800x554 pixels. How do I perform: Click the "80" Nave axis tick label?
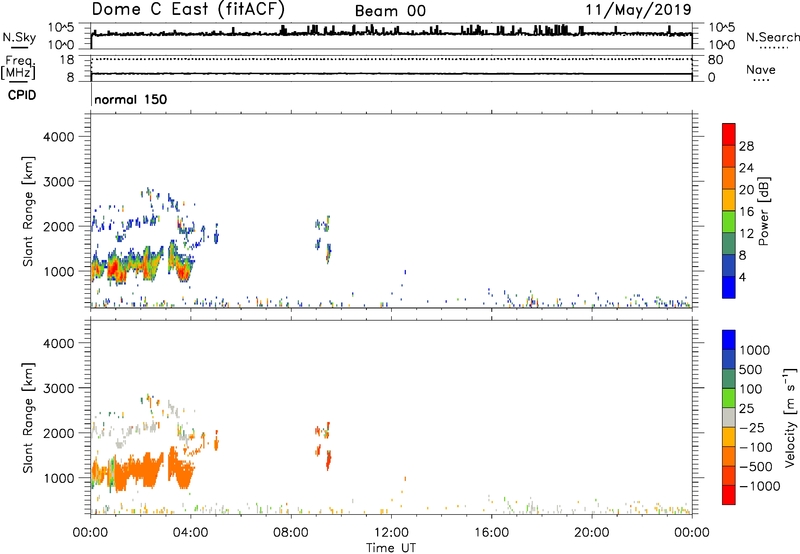coord(715,60)
